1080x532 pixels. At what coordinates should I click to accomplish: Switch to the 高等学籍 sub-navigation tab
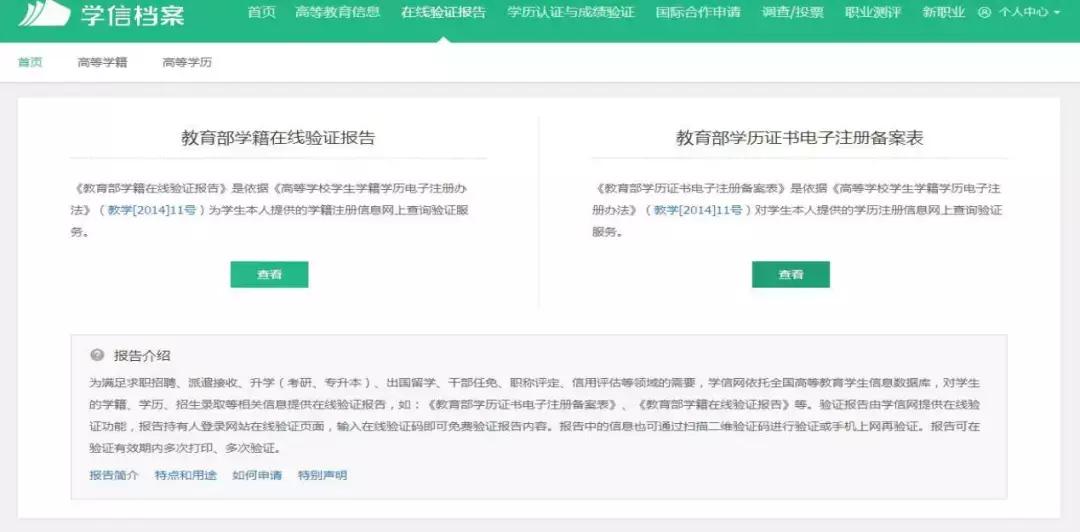point(103,63)
